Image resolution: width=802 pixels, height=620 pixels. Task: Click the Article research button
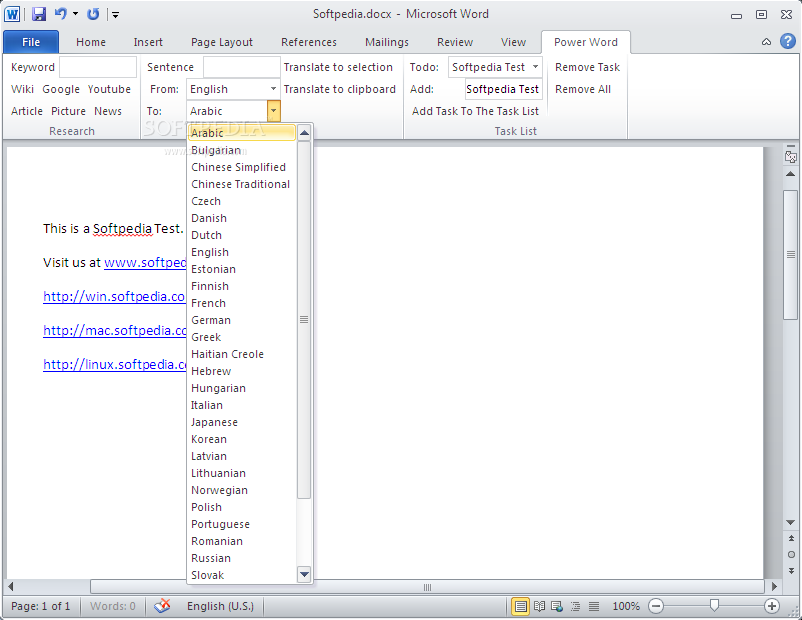click(27, 111)
